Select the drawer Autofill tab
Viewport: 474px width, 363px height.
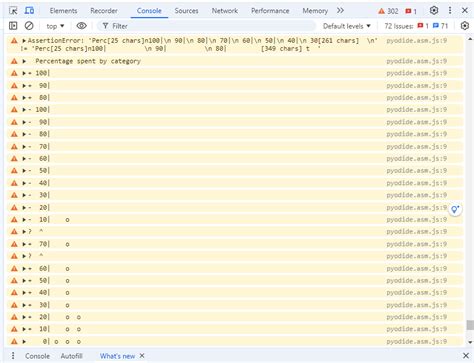pyautogui.click(x=71, y=356)
